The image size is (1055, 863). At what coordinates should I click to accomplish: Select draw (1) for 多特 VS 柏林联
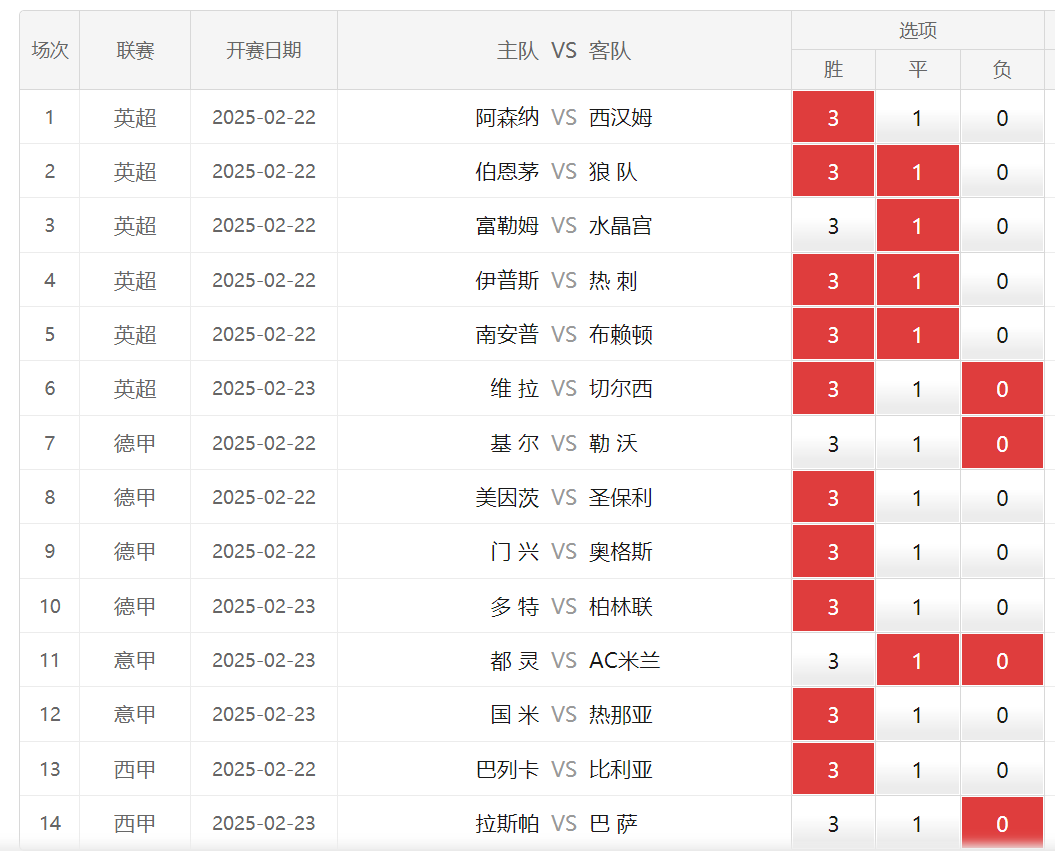[918, 606]
